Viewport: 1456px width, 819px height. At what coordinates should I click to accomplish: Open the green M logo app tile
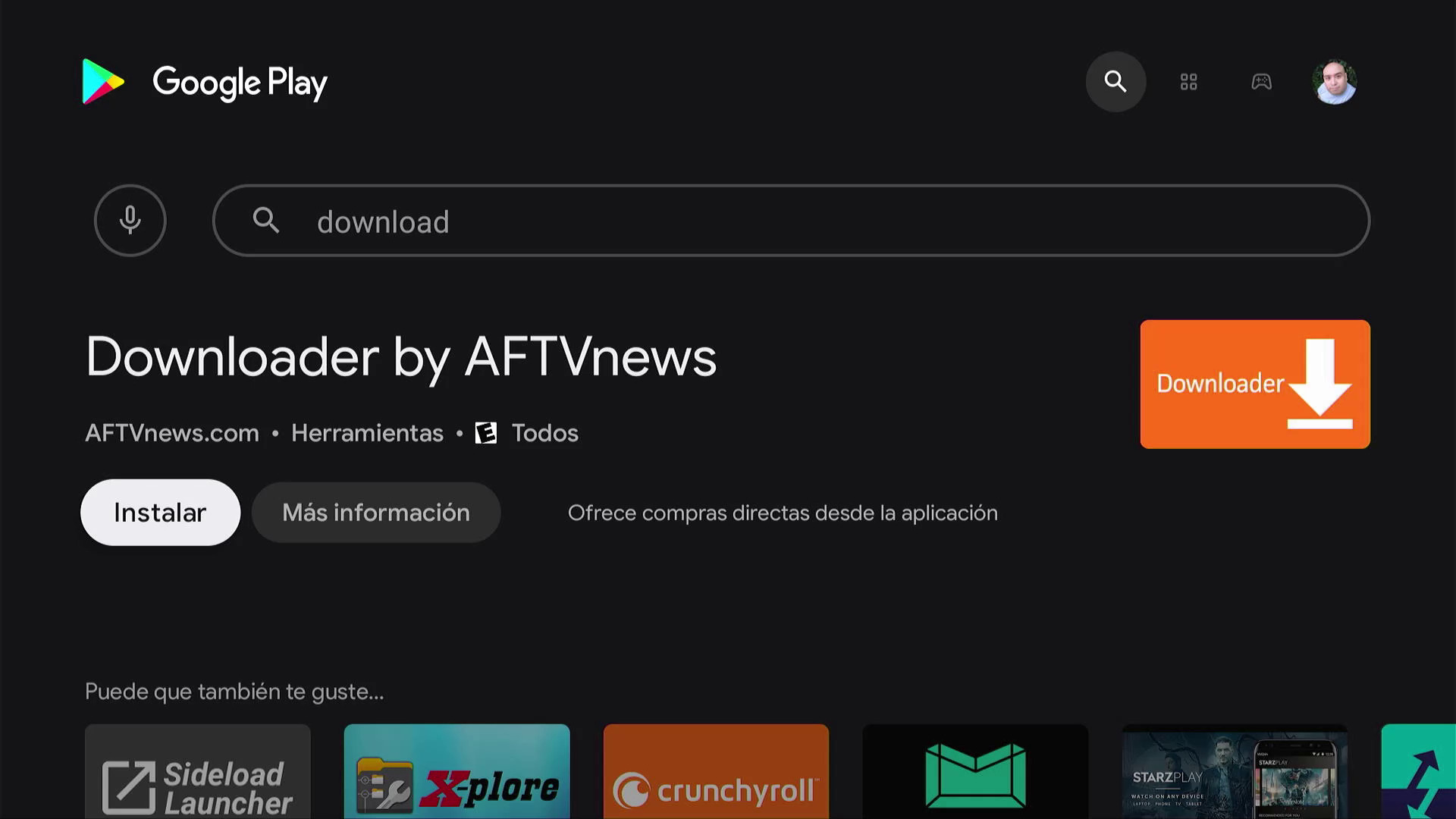[x=975, y=771]
